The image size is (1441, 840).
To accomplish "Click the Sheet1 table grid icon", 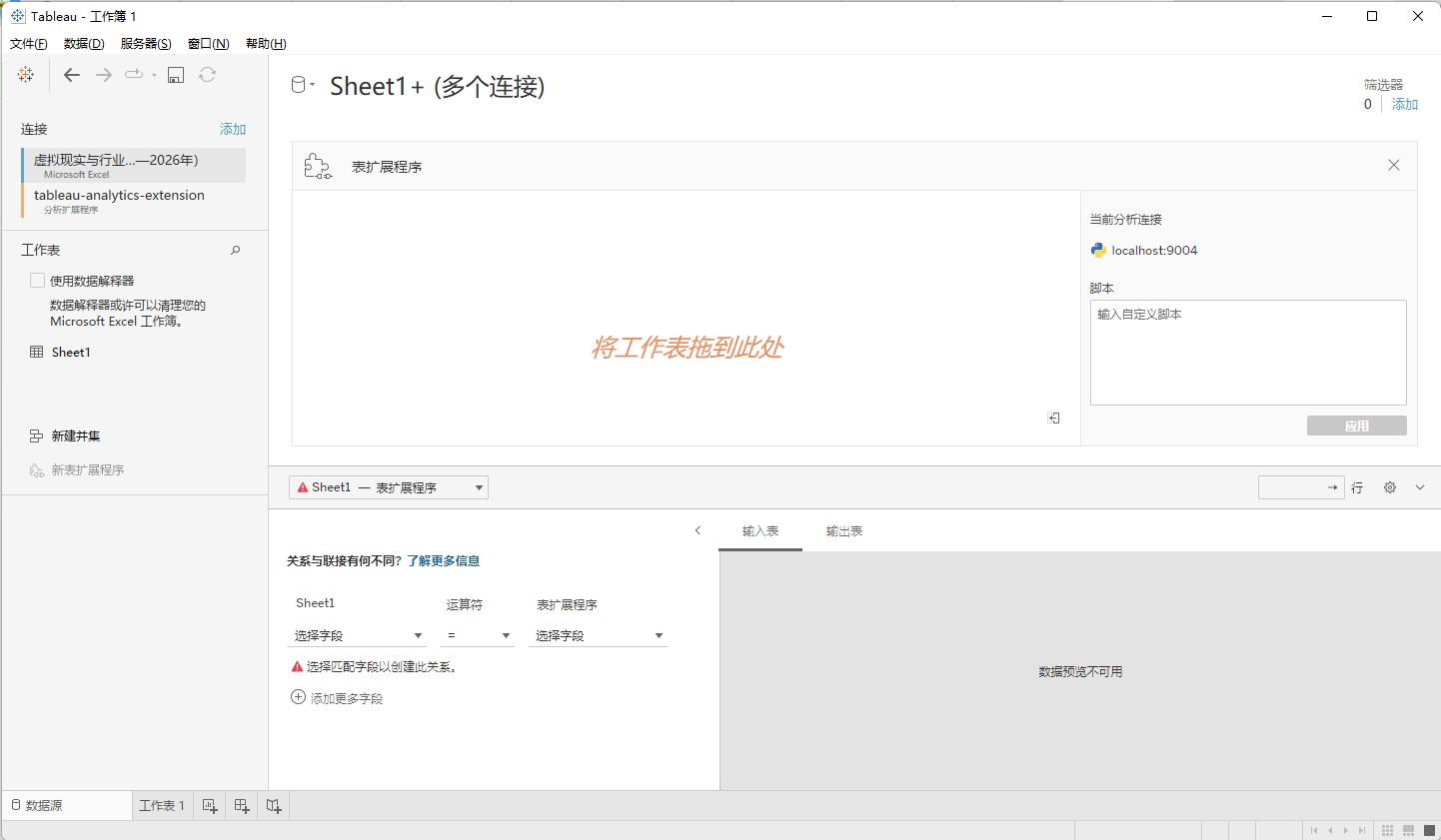I will [37, 352].
